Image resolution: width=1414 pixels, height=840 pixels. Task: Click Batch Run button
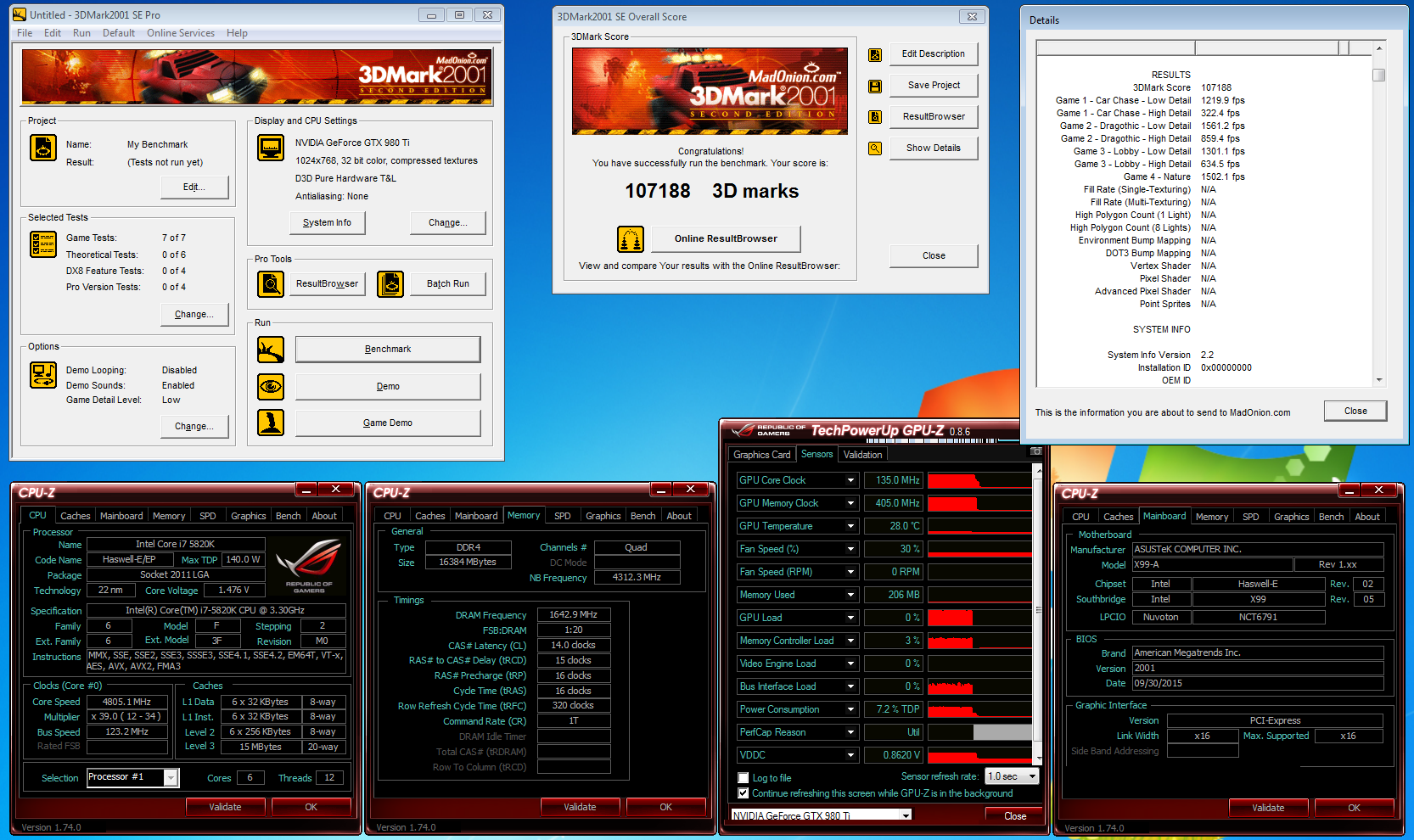click(448, 284)
